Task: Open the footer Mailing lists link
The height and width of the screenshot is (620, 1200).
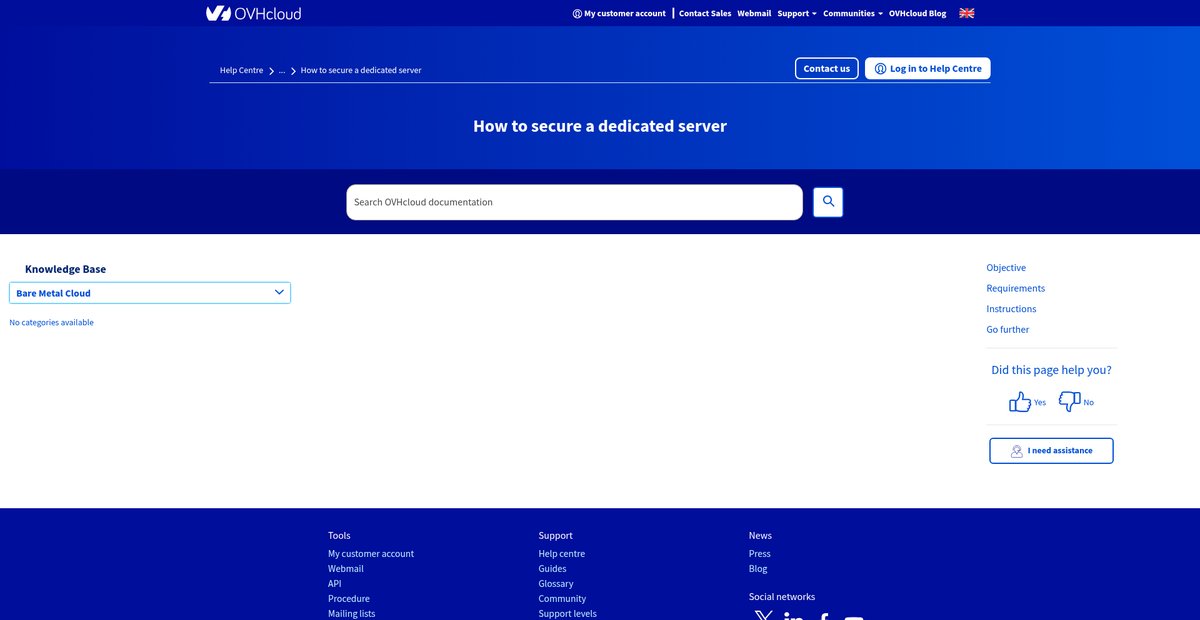Action: 352,614
